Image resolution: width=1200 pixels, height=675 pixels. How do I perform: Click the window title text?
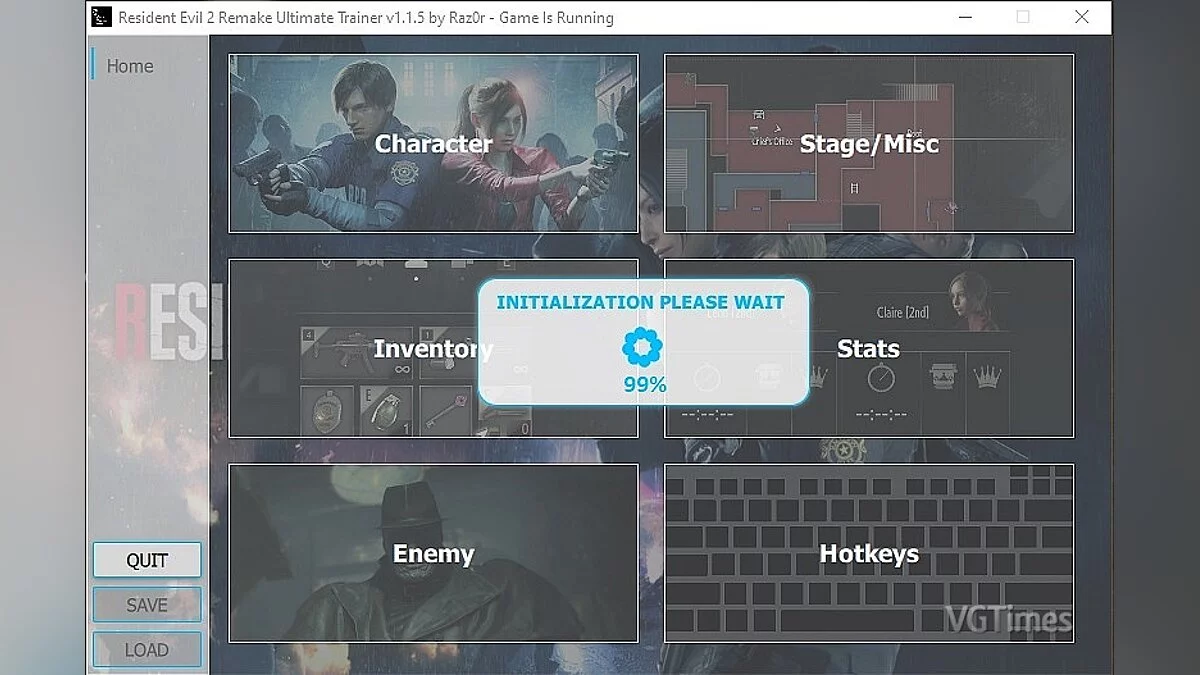click(366, 18)
